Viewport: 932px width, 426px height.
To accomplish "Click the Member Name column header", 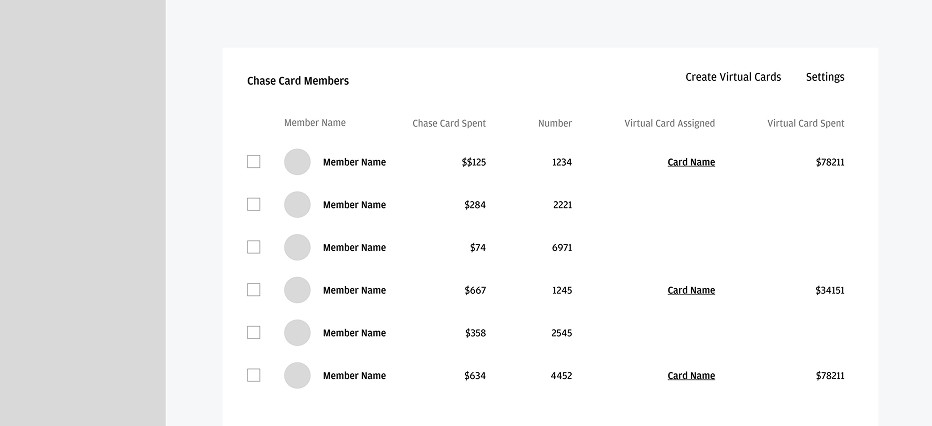I will (x=315, y=123).
